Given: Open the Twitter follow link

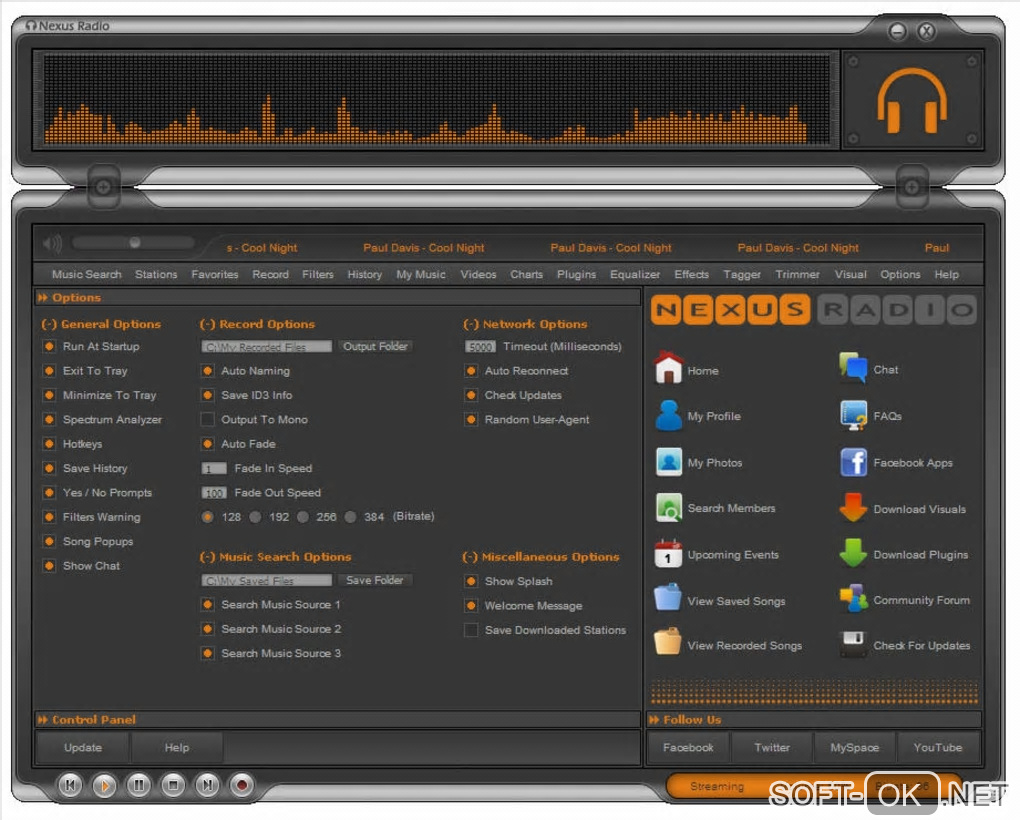Looking at the screenshot, I should coord(772,747).
